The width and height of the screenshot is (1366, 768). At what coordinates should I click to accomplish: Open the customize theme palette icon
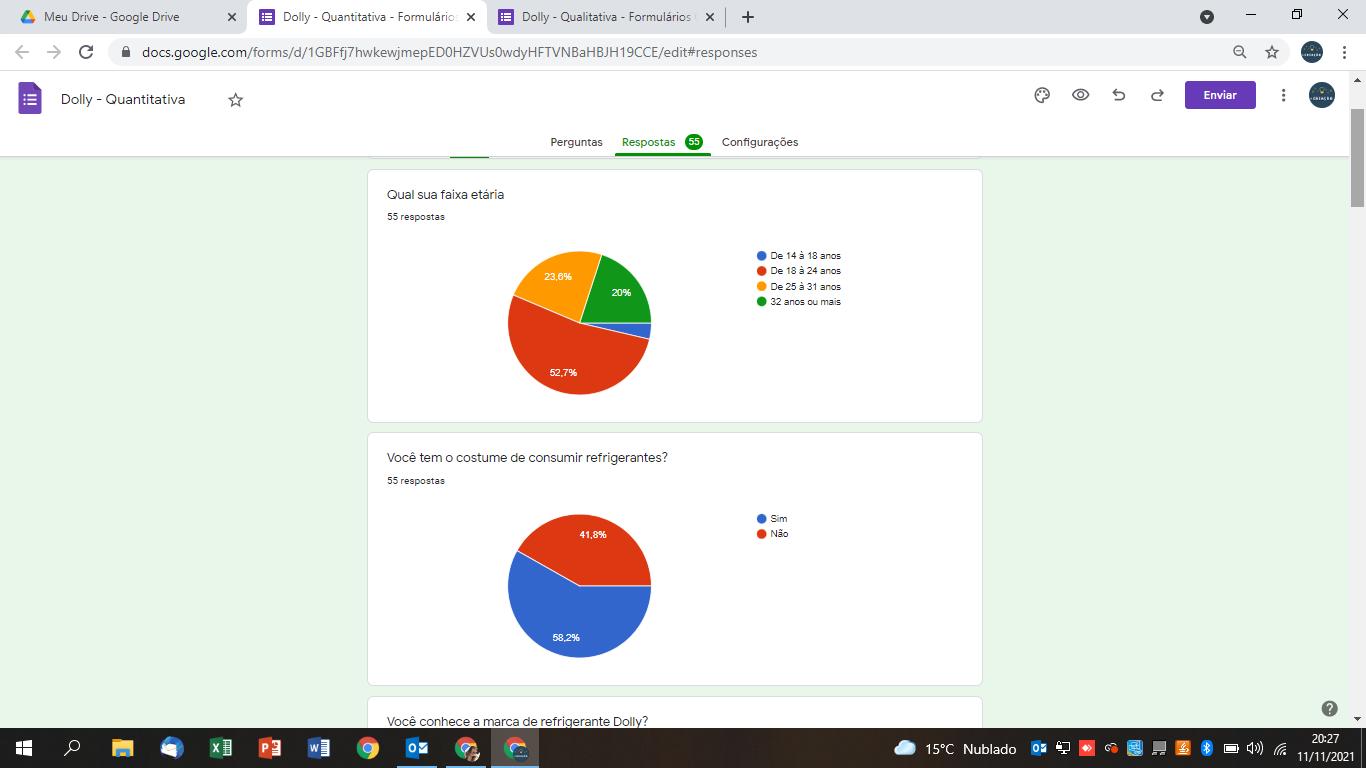point(1042,95)
